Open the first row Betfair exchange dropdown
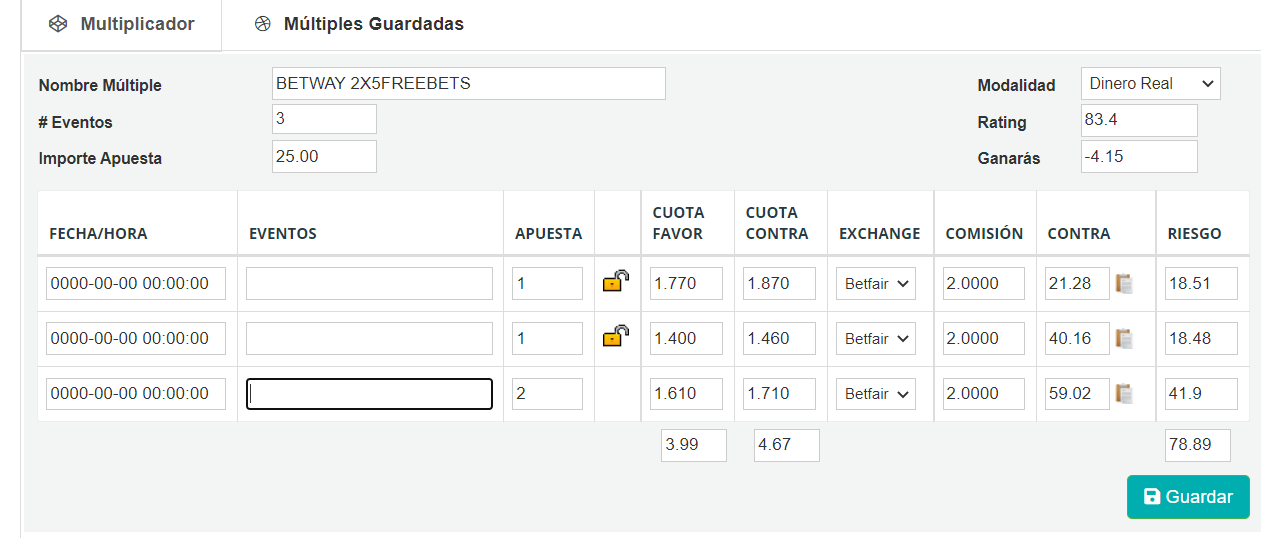The image size is (1261, 540). (x=876, y=284)
